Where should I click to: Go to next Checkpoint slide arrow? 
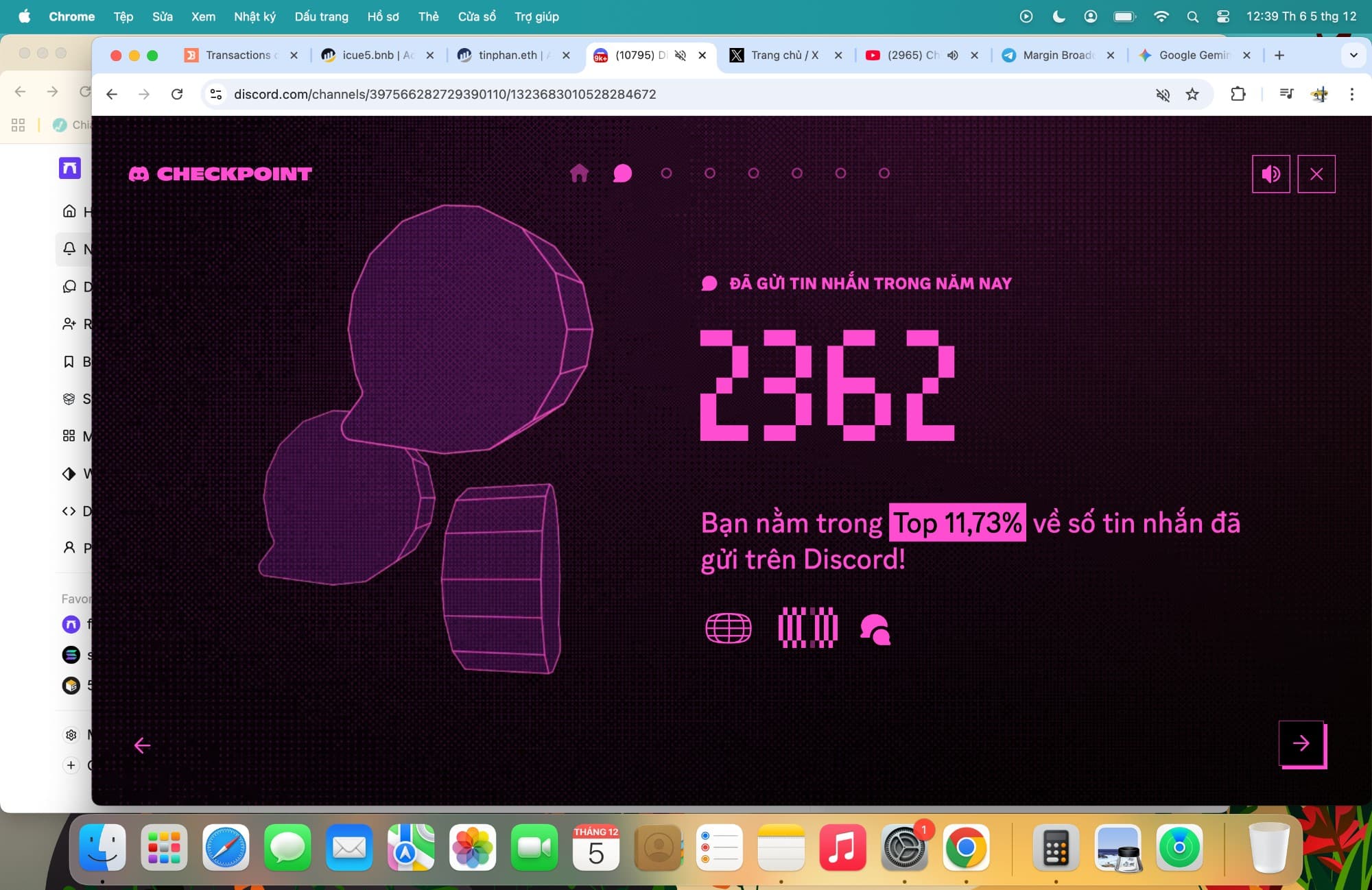(1301, 743)
